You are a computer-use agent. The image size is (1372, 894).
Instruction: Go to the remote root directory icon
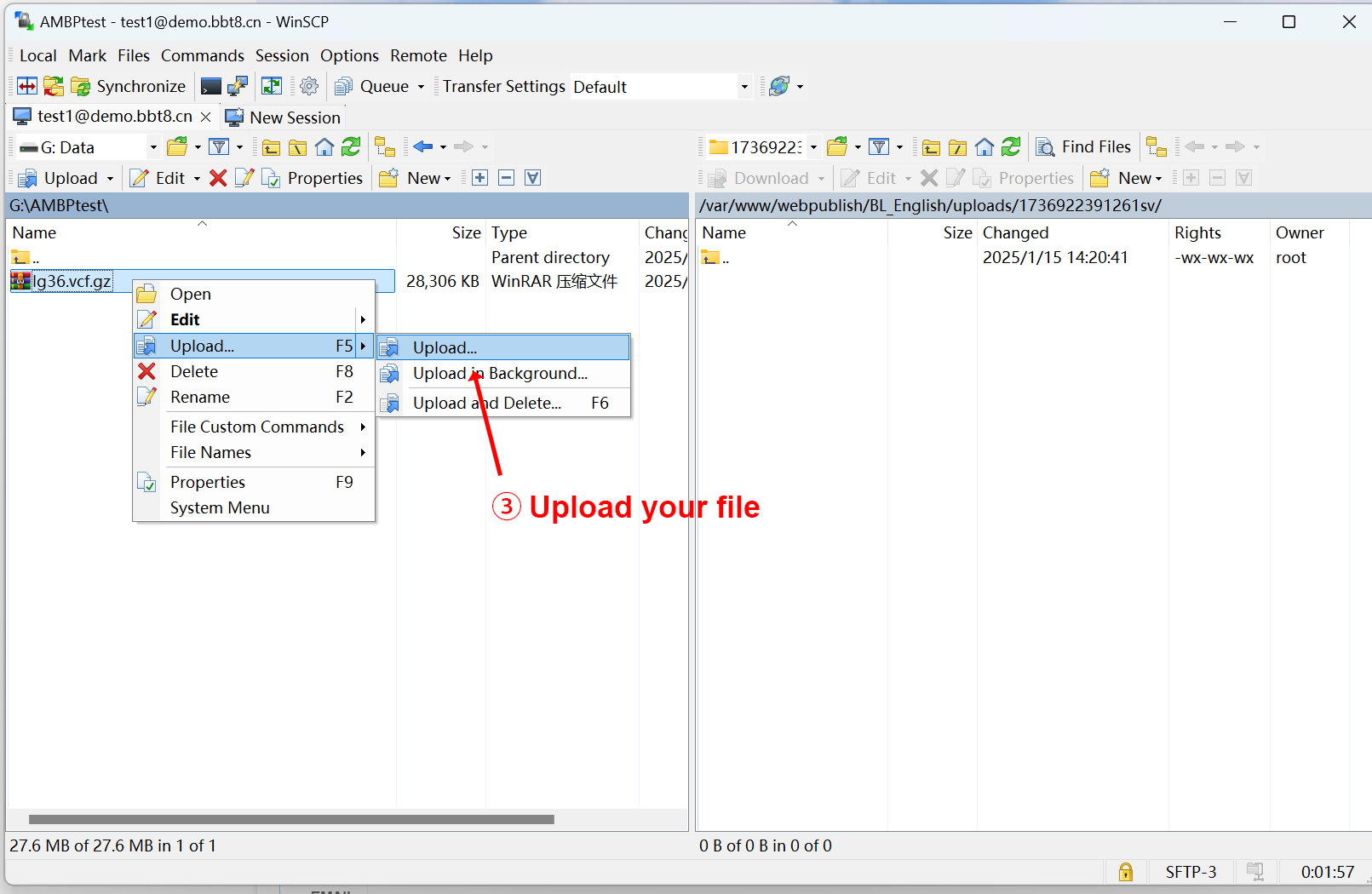coord(957,147)
